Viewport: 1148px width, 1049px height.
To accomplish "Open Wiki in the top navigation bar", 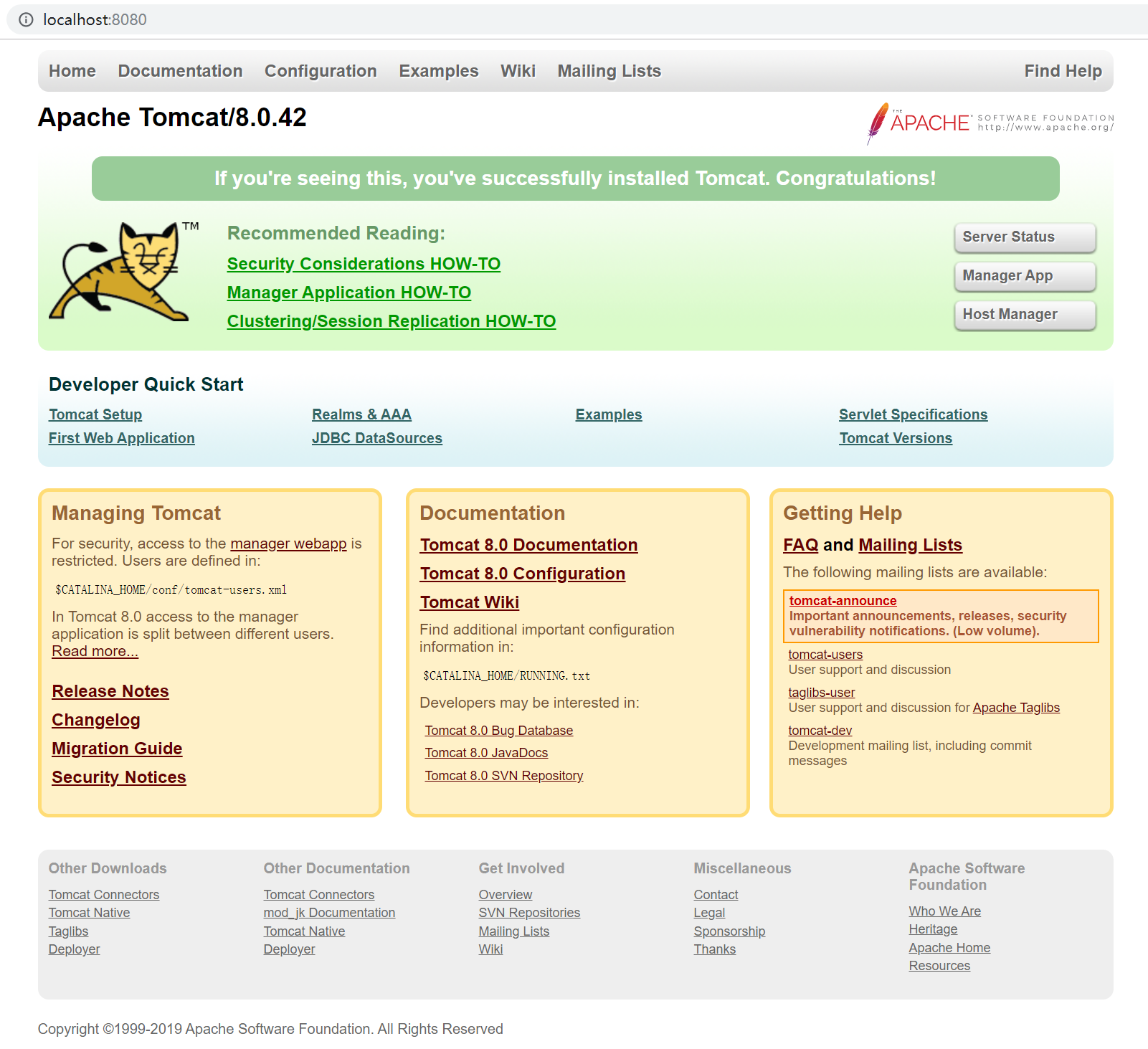I will [x=518, y=71].
